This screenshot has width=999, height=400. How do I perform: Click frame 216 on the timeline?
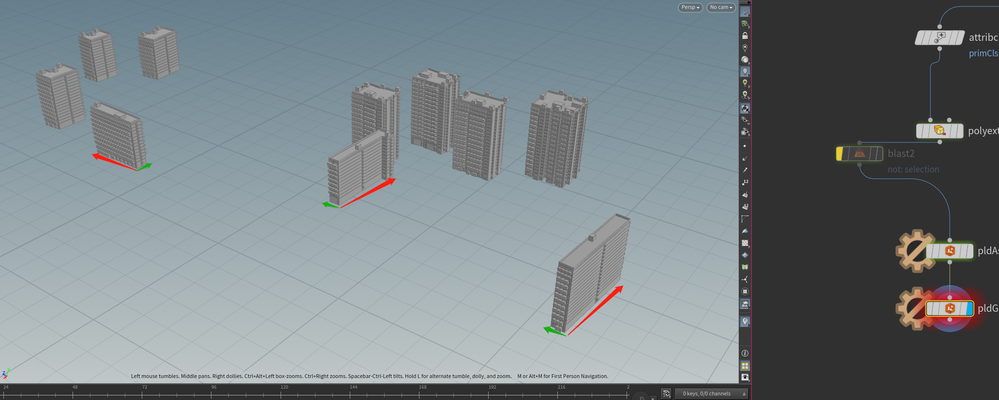(561, 387)
